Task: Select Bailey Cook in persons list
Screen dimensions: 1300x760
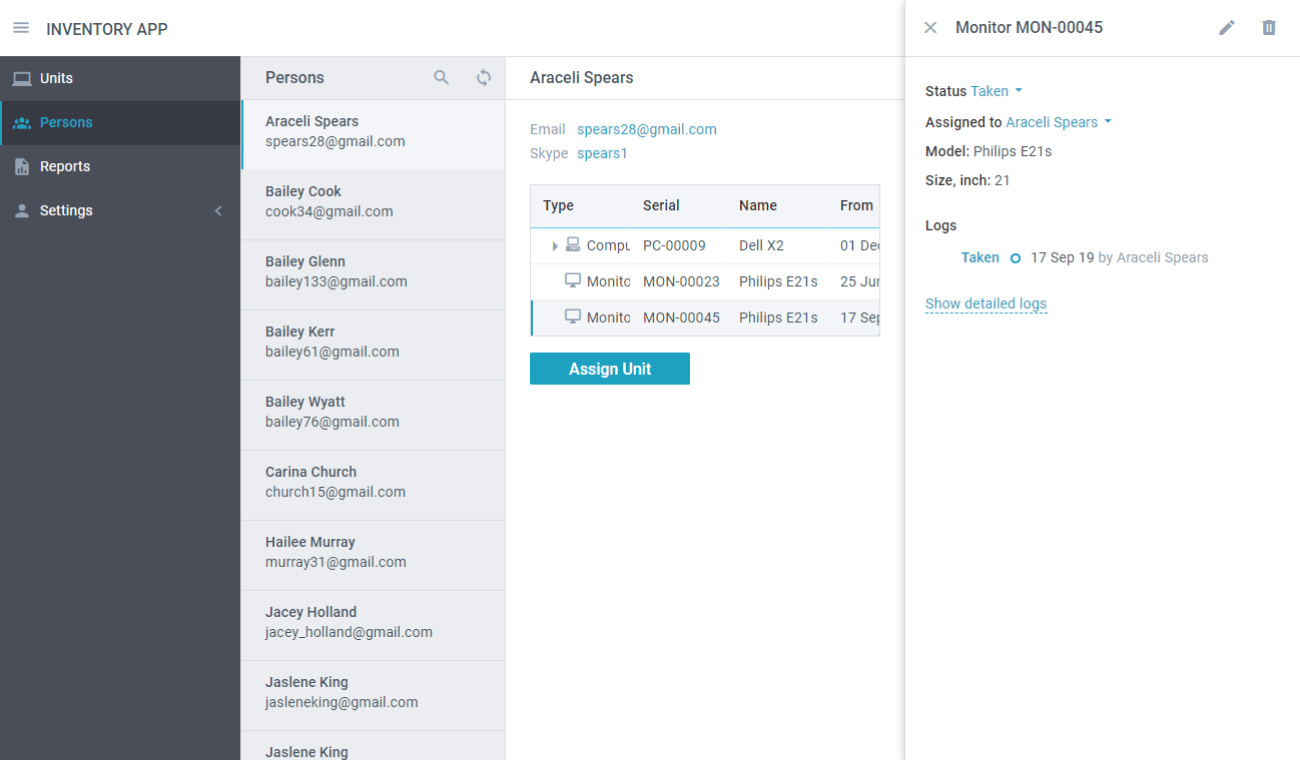Action: pyautogui.click(x=373, y=205)
